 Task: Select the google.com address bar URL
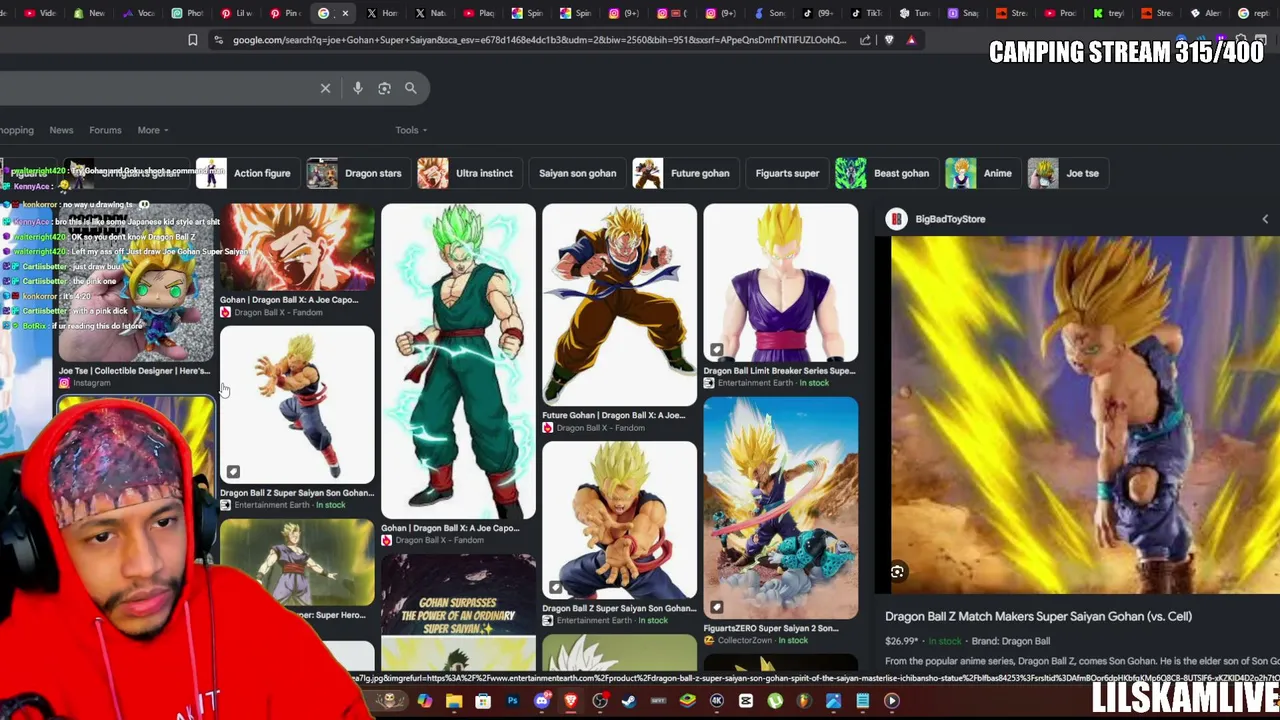click(539, 40)
